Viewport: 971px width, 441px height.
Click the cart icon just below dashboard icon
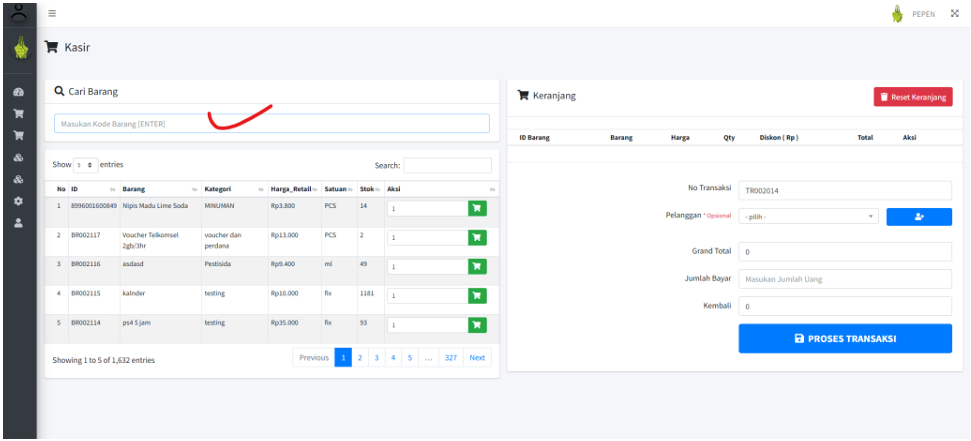point(19,114)
